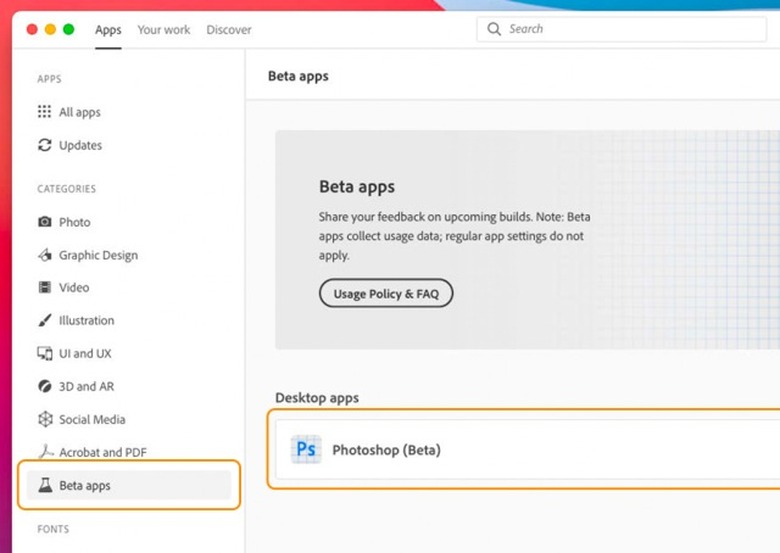The image size is (780, 553).
Task: Click the Social Media icon
Action: point(44,420)
